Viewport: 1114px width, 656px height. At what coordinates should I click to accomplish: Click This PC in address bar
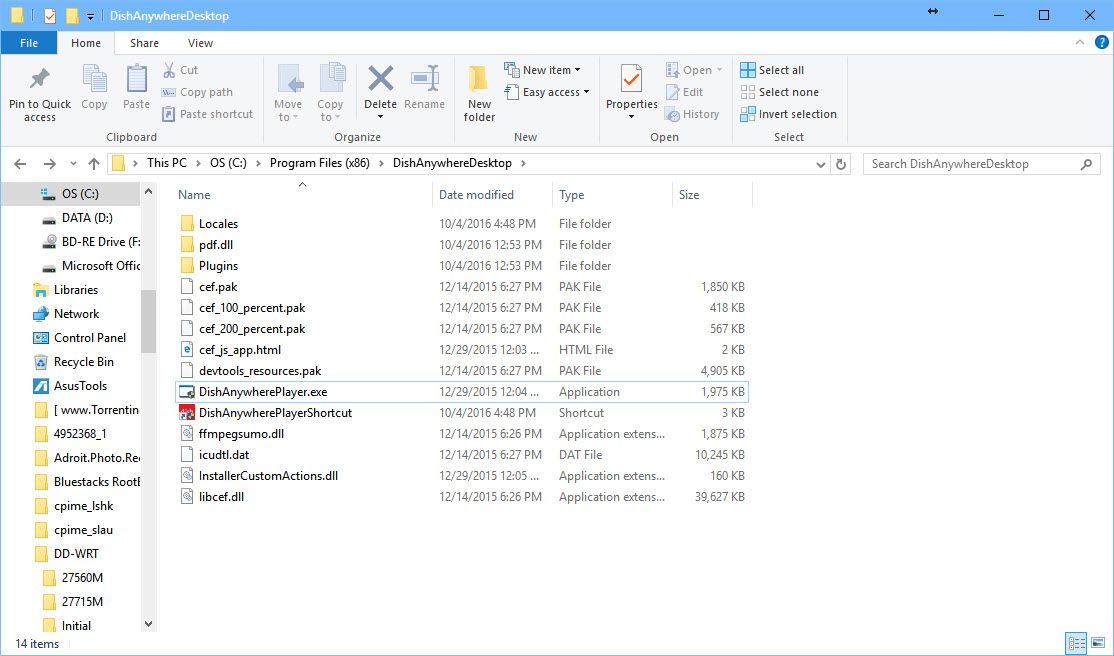pyautogui.click(x=167, y=163)
